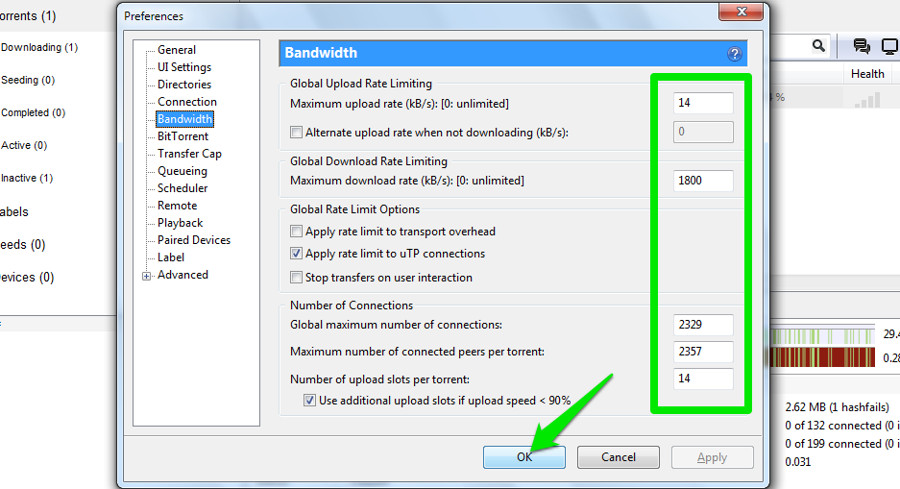Go to Transfer Cap settings
The width and height of the screenshot is (900, 489).
(x=189, y=154)
